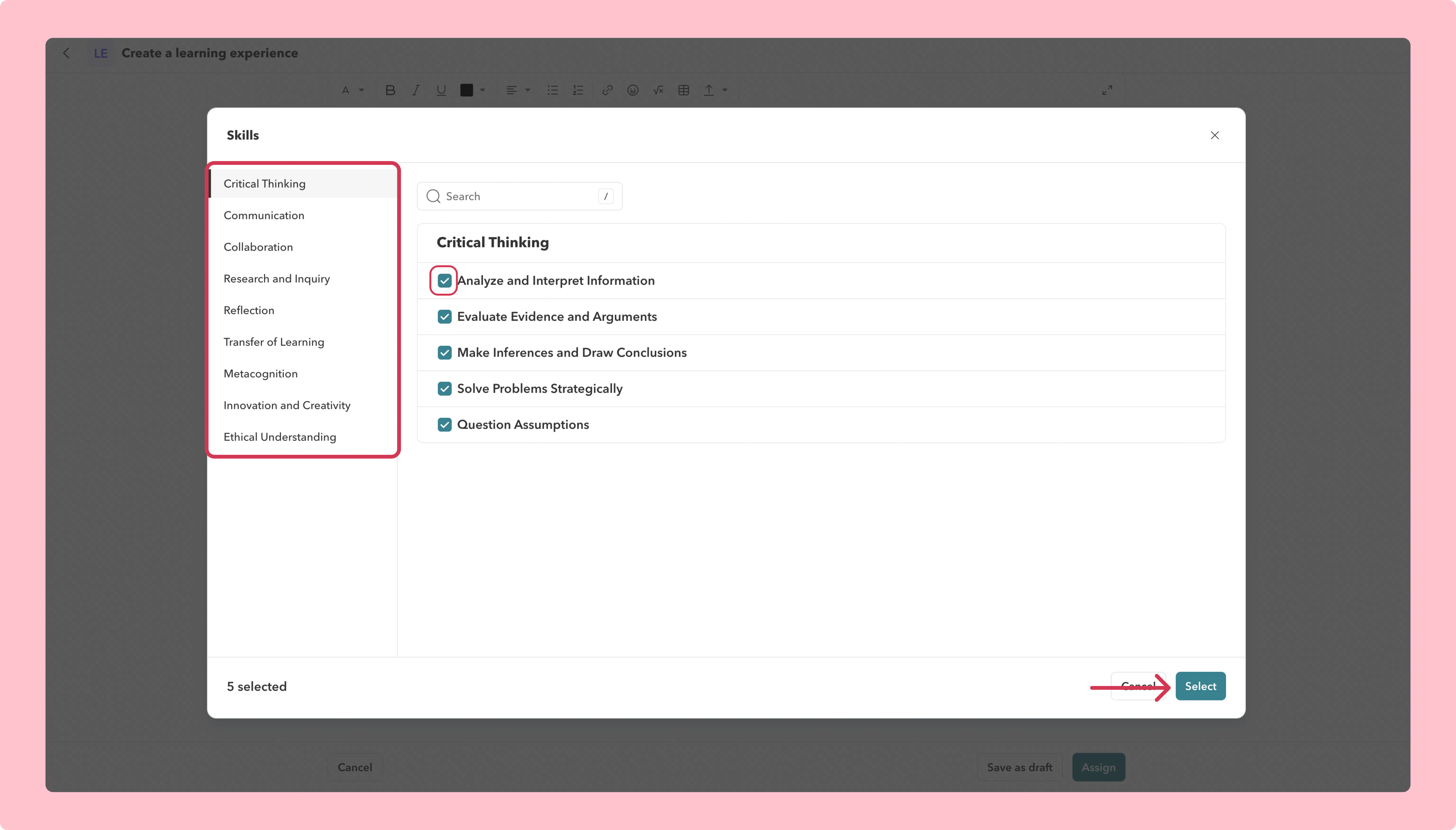This screenshot has width=1456, height=830.
Task: Open the upload options dropdown arrow
Action: click(x=725, y=90)
